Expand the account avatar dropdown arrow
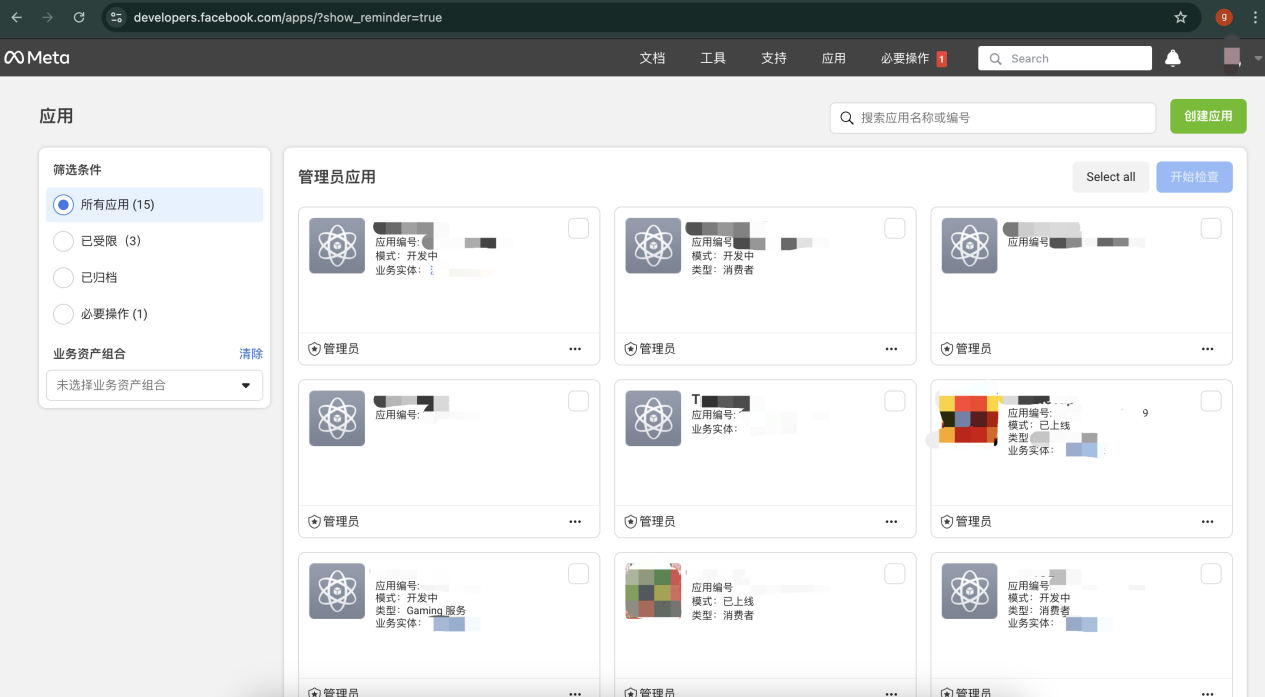Screen dimensions: 1265x697 (x=1256, y=58)
